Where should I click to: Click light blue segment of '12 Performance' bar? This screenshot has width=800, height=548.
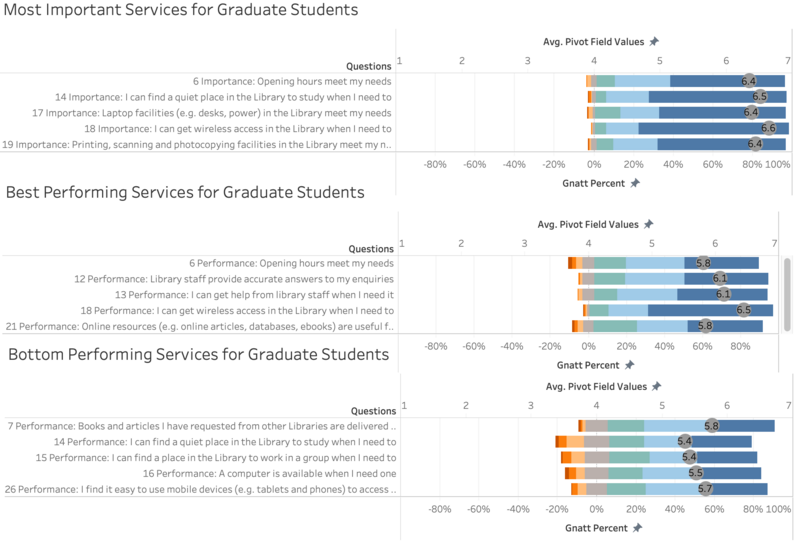click(x=655, y=279)
